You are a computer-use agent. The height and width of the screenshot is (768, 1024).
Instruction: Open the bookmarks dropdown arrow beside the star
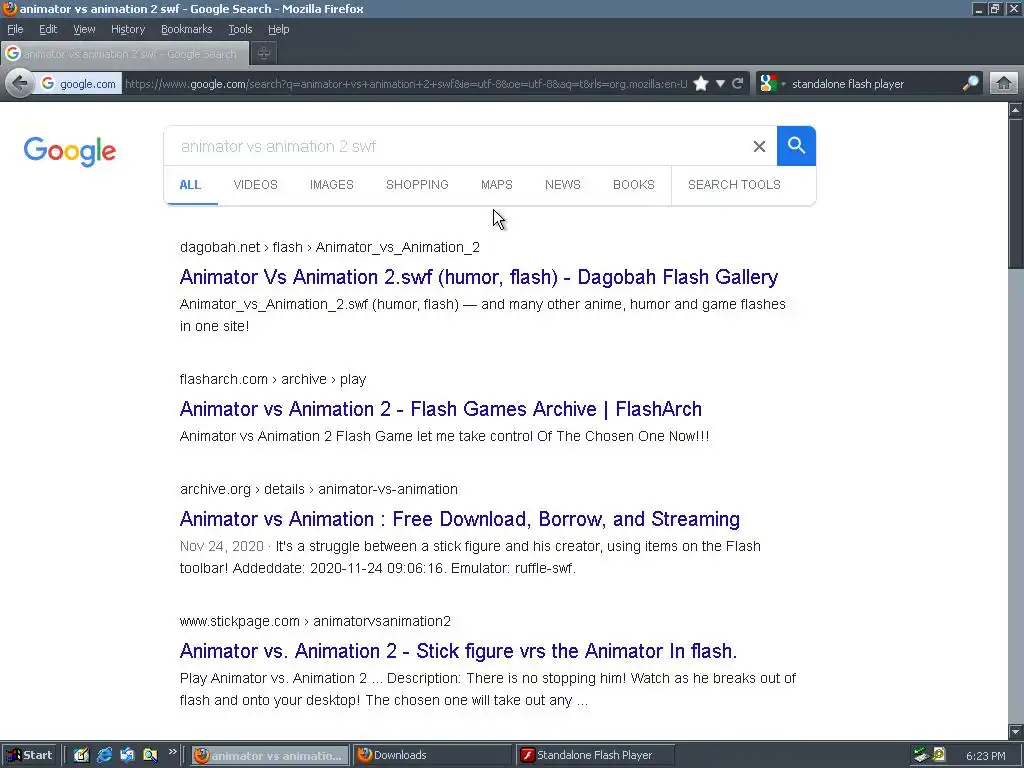pyautogui.click(x=720, y=84)
